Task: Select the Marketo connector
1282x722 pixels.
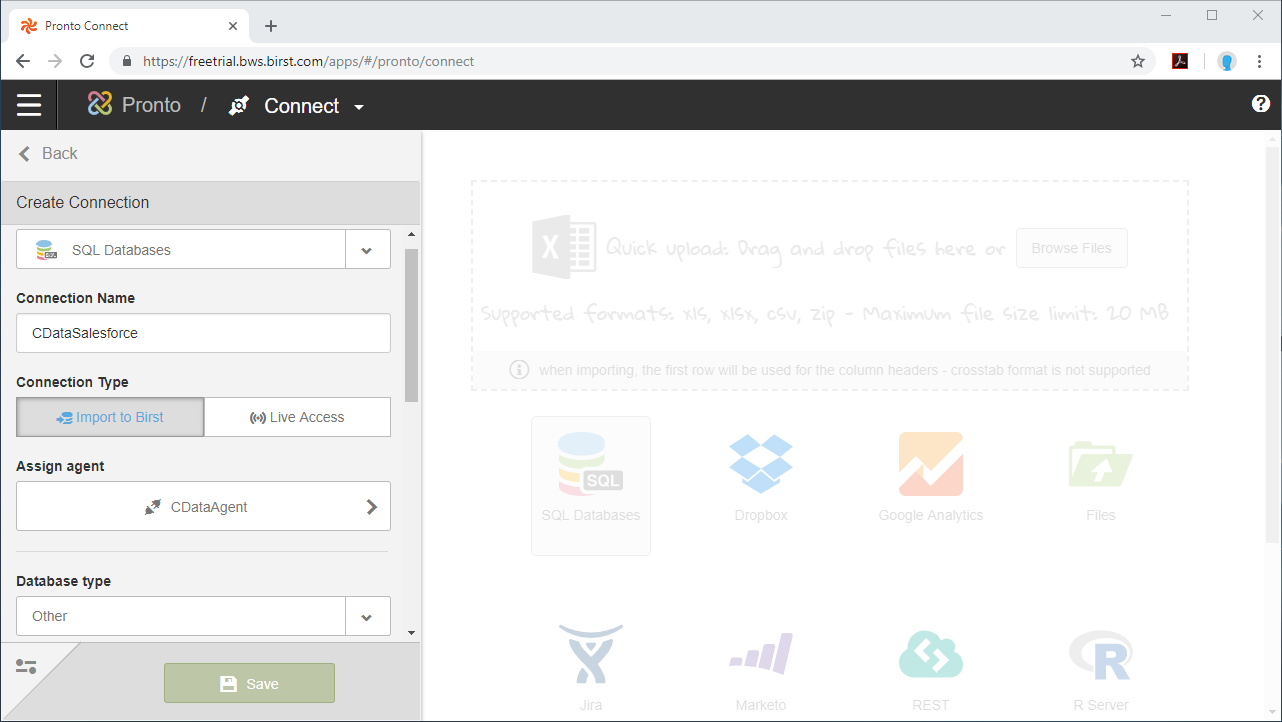Action: click(x=760, y=665)
